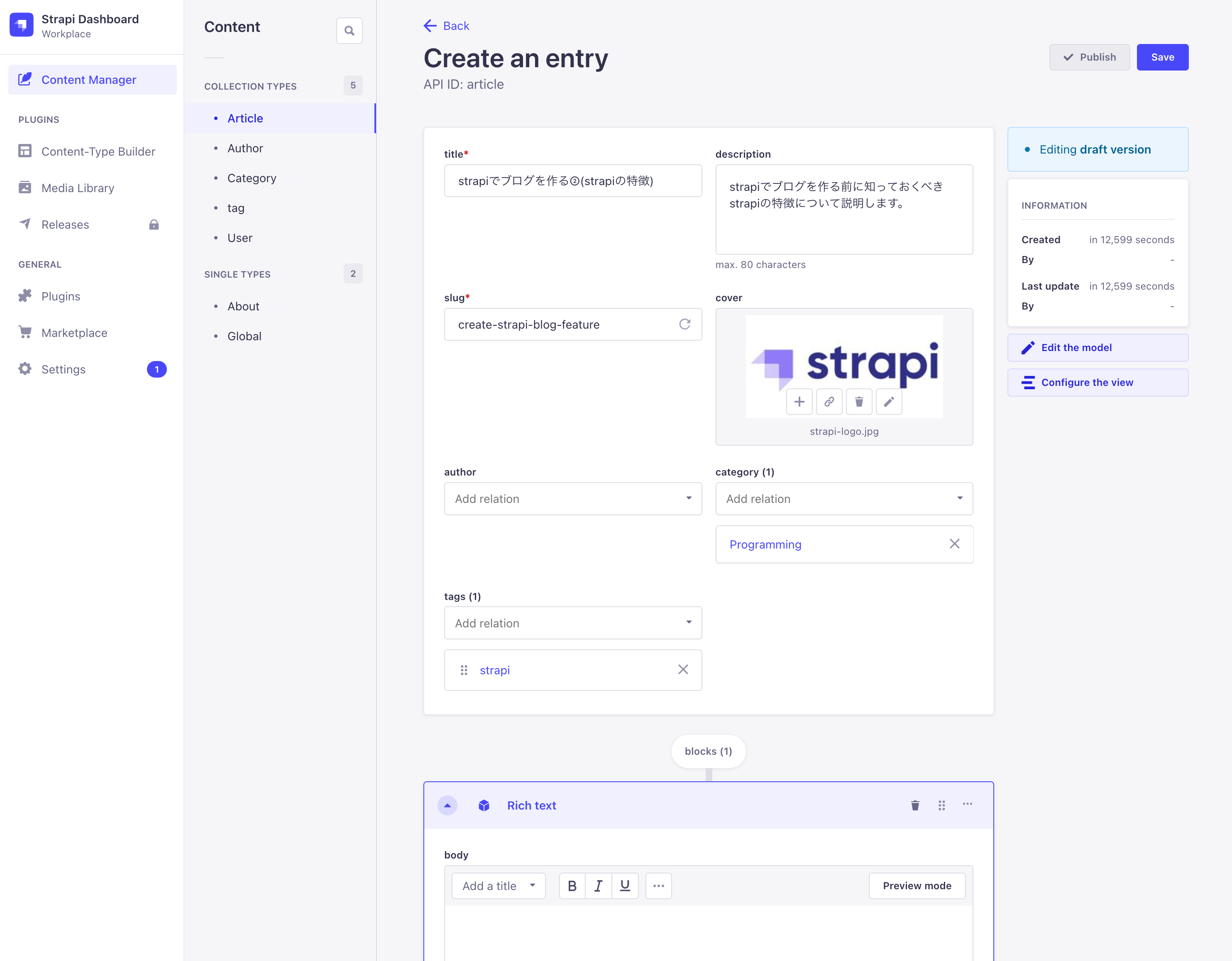Focus the title input field
Screen dimensions: 1232x961
click(572, 180)
